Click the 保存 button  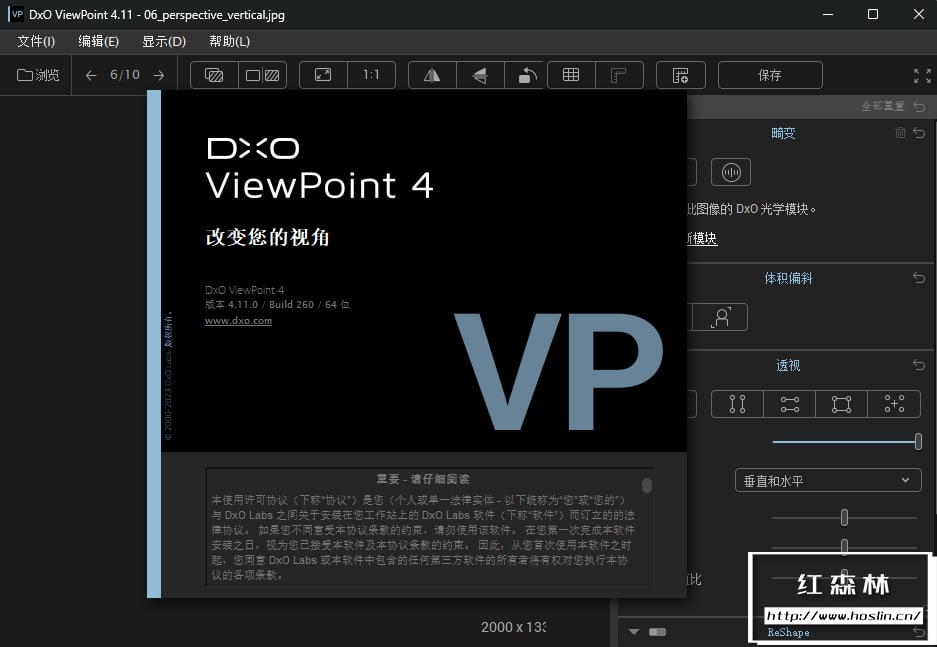(770, 75)
